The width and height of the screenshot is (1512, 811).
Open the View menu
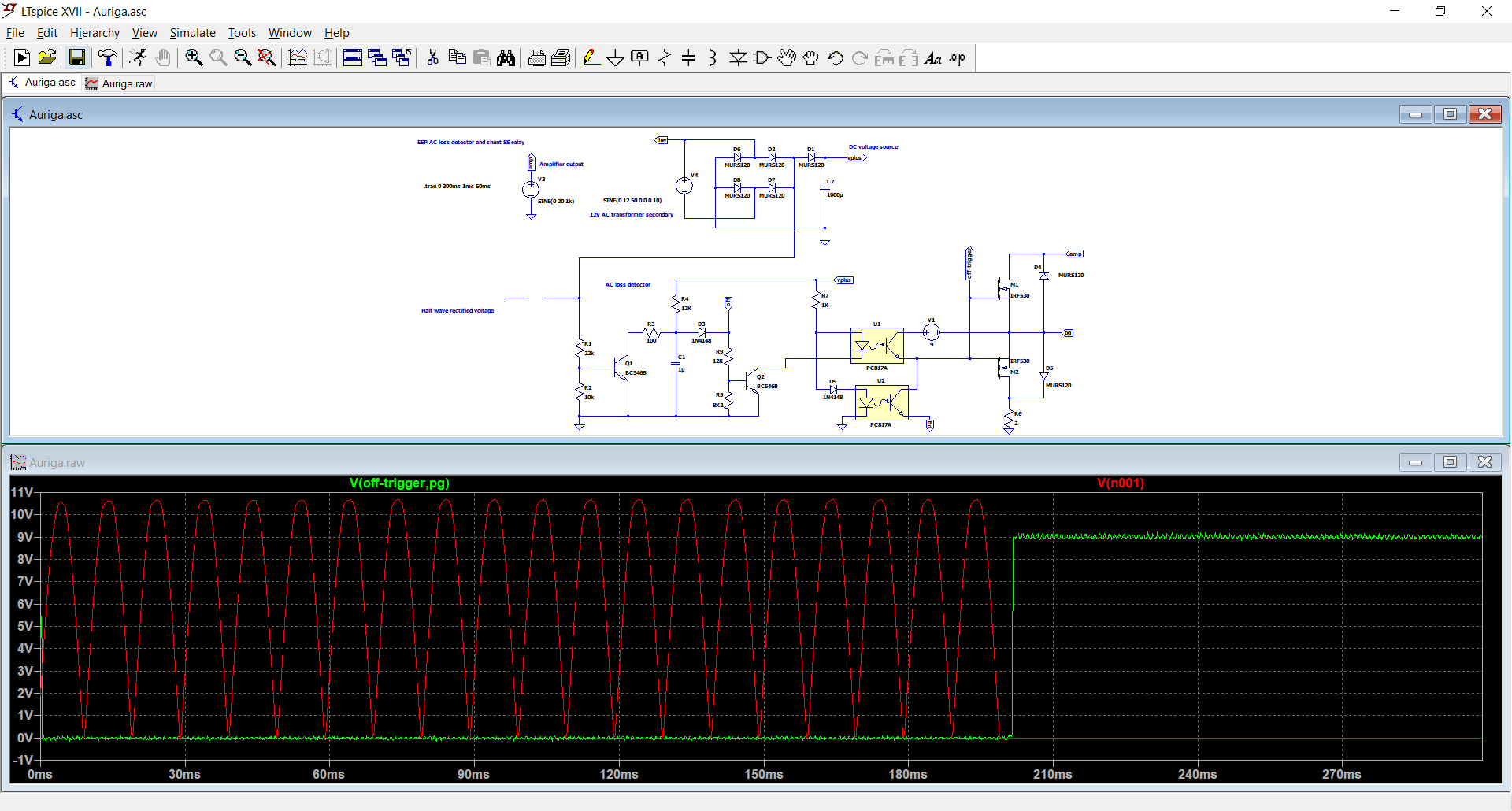click(x=144, y=33)
